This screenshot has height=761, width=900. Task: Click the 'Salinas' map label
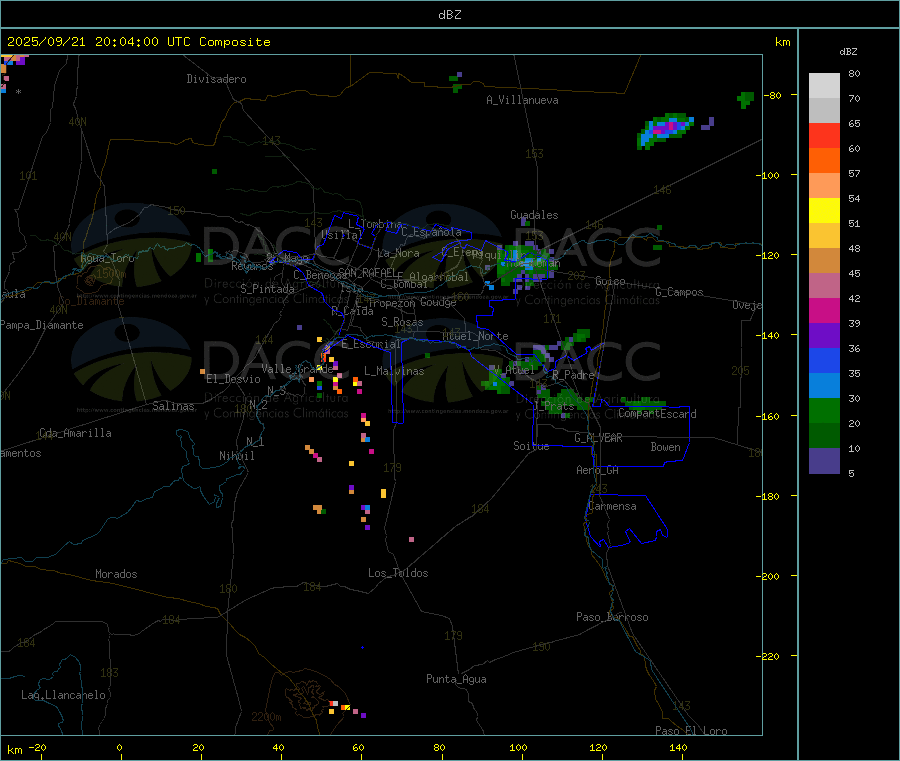point(173,406)
